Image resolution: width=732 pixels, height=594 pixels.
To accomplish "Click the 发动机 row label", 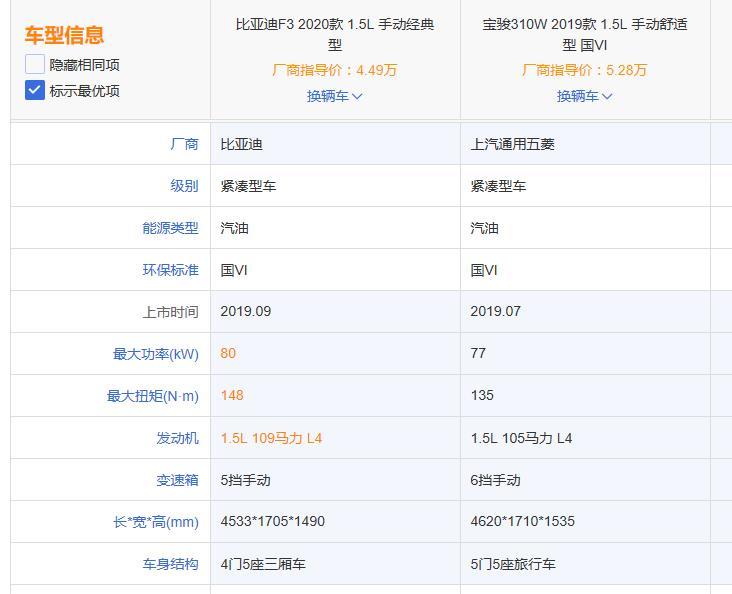I will pyautogui.click(x=177, y=438).
